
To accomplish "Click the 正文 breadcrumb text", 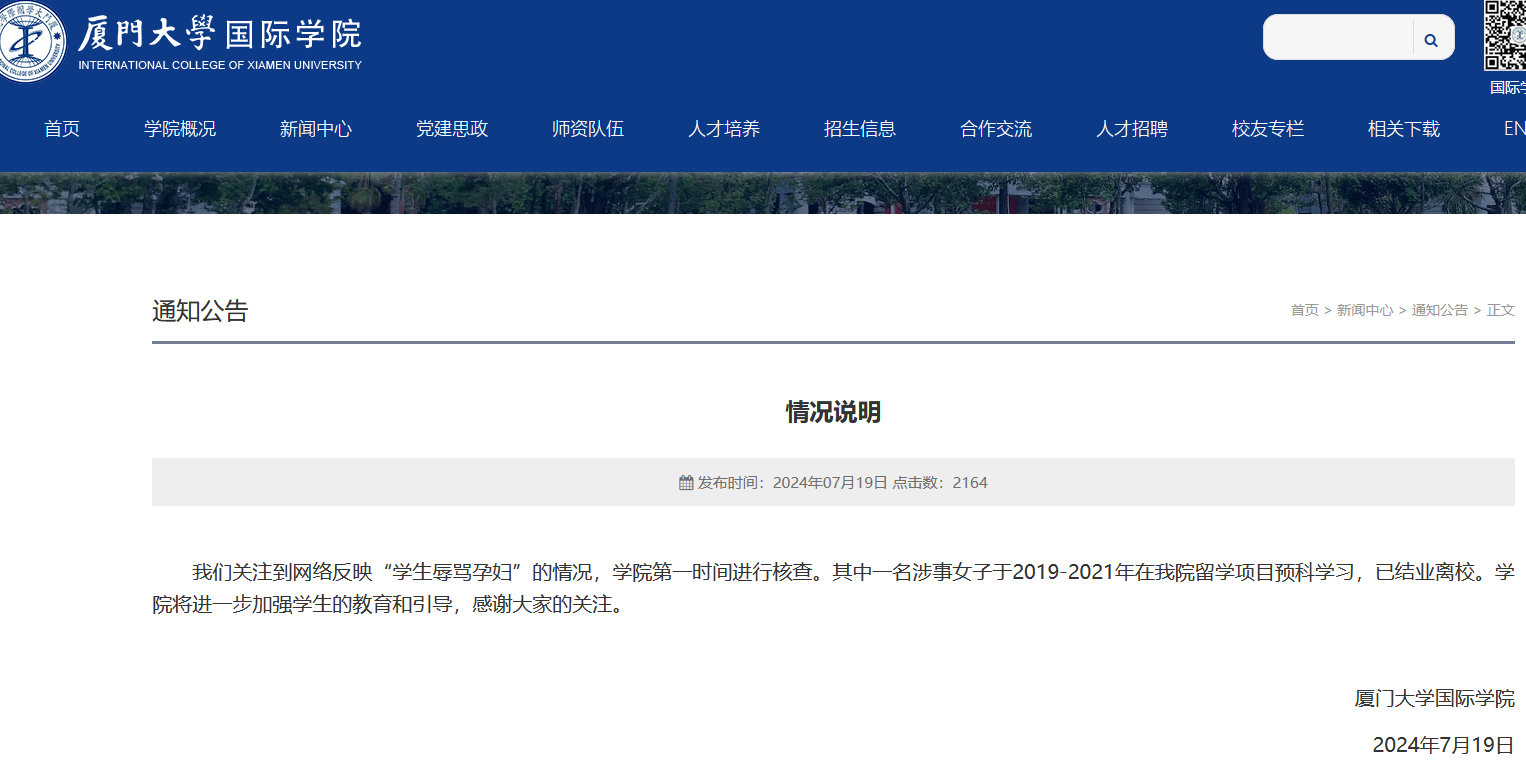I will 1501,310.
